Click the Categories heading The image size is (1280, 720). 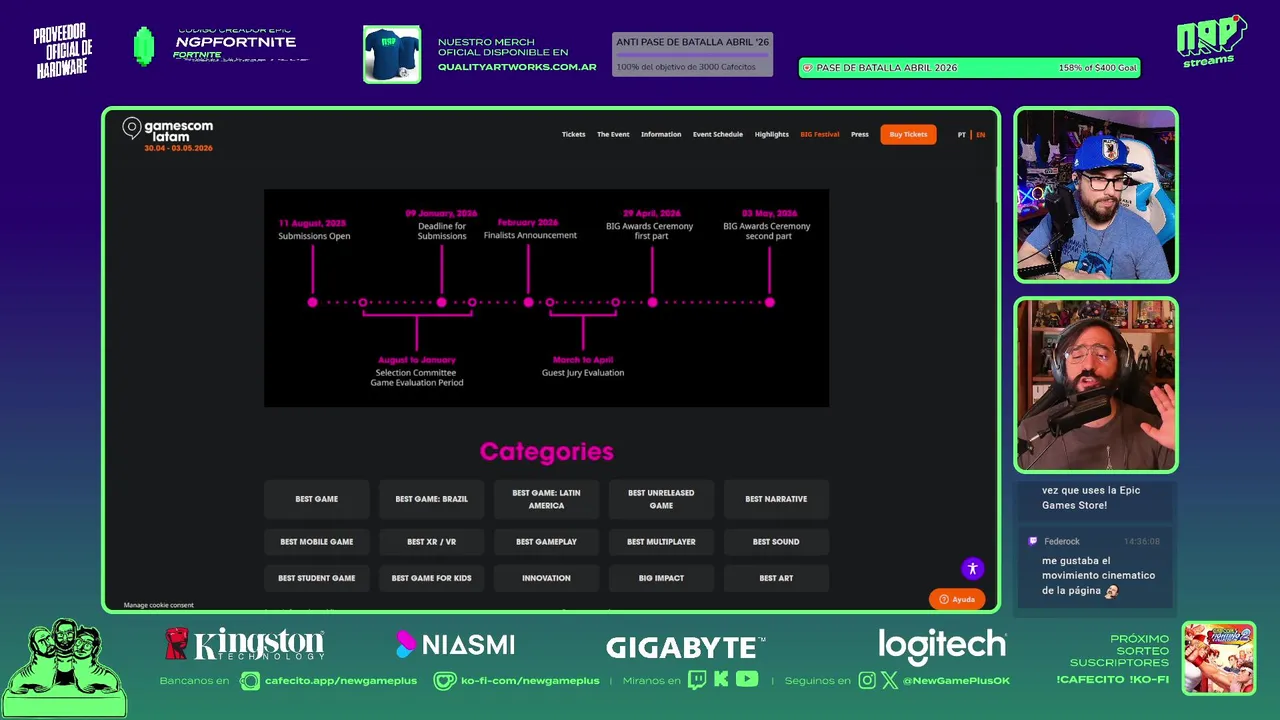point(546,452)
